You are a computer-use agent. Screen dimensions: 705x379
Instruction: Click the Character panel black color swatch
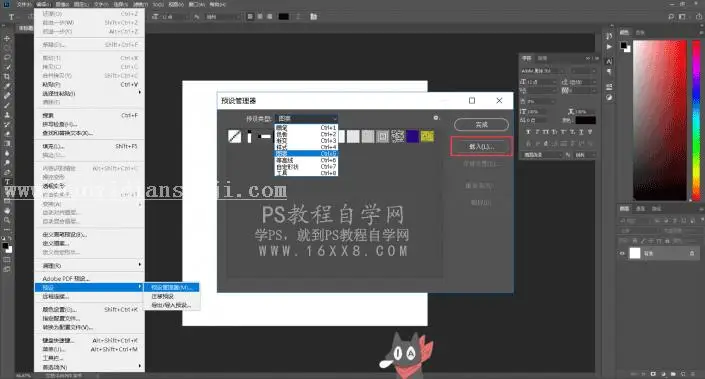click(x=585, y=120)
